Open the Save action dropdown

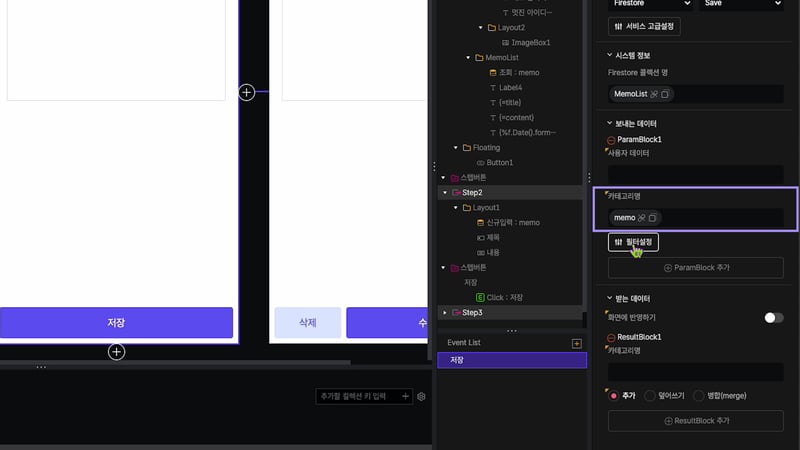point(741,4)
